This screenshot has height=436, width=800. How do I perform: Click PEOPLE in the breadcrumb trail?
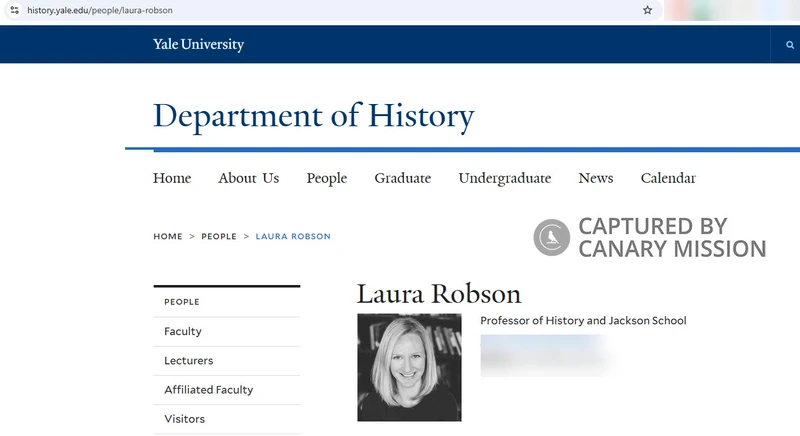tap(219, 236)
